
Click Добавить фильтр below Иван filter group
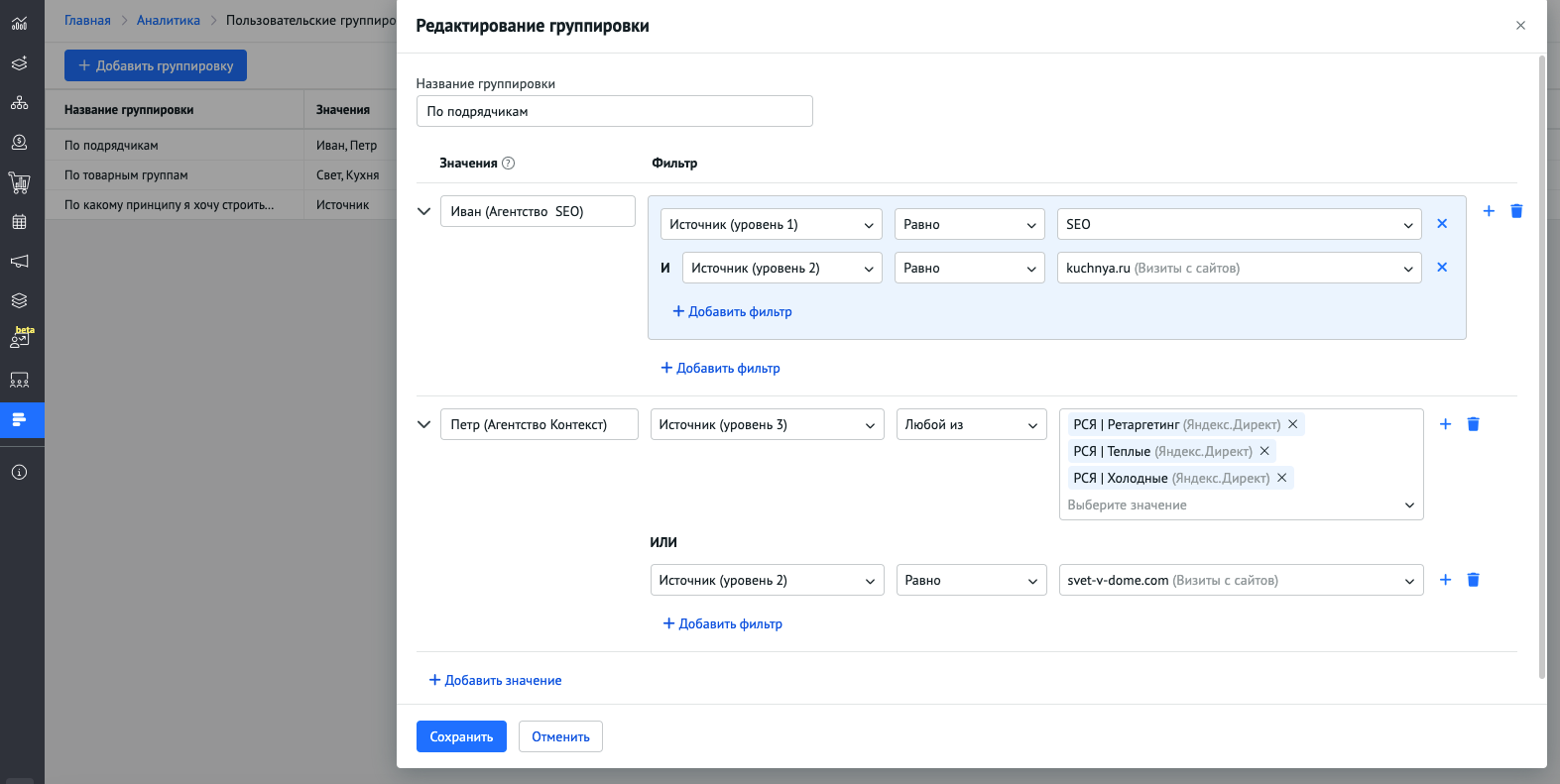[720, 368]
